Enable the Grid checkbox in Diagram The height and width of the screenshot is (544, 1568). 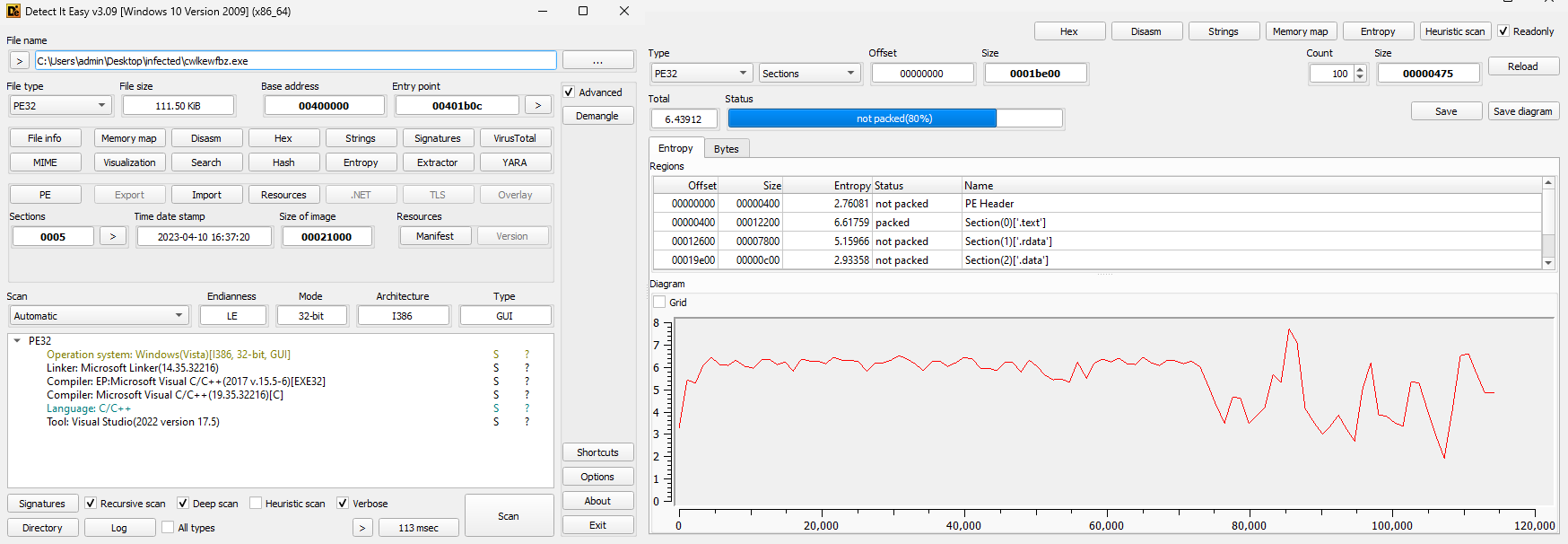659,303
